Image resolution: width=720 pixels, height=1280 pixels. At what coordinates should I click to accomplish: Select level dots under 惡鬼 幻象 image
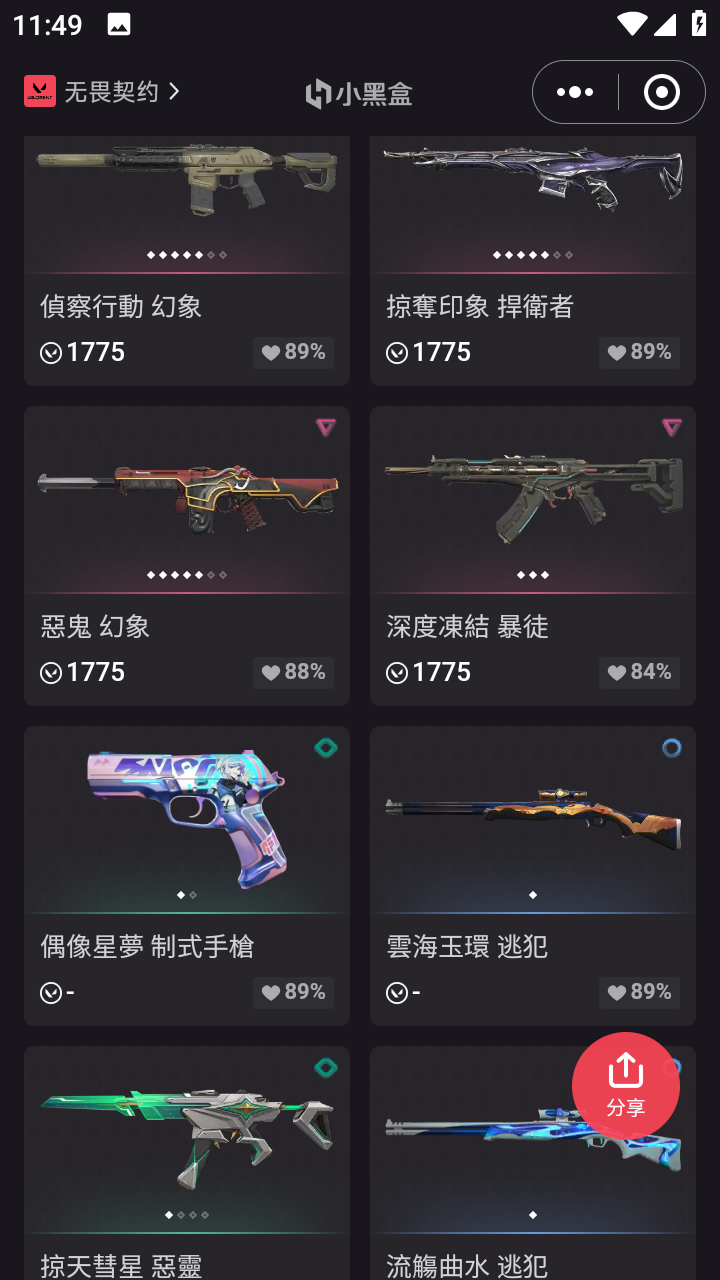pyautogui.click(x=187, y=575)
